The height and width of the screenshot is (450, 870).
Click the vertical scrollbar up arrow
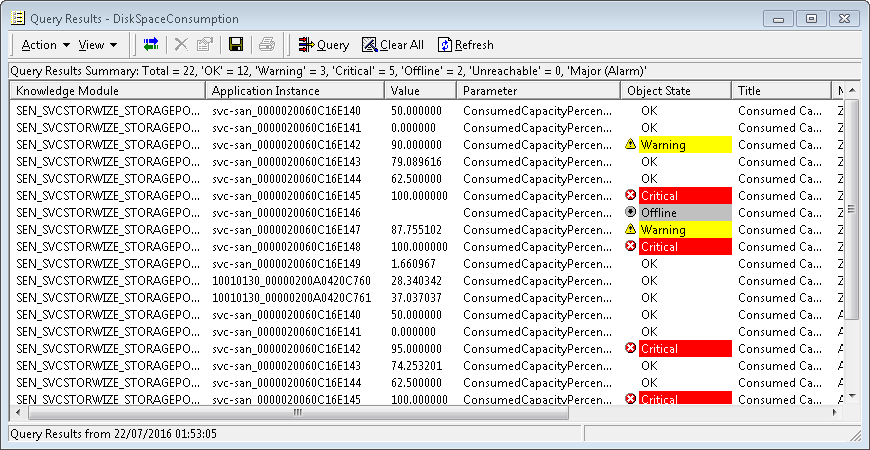852,90
